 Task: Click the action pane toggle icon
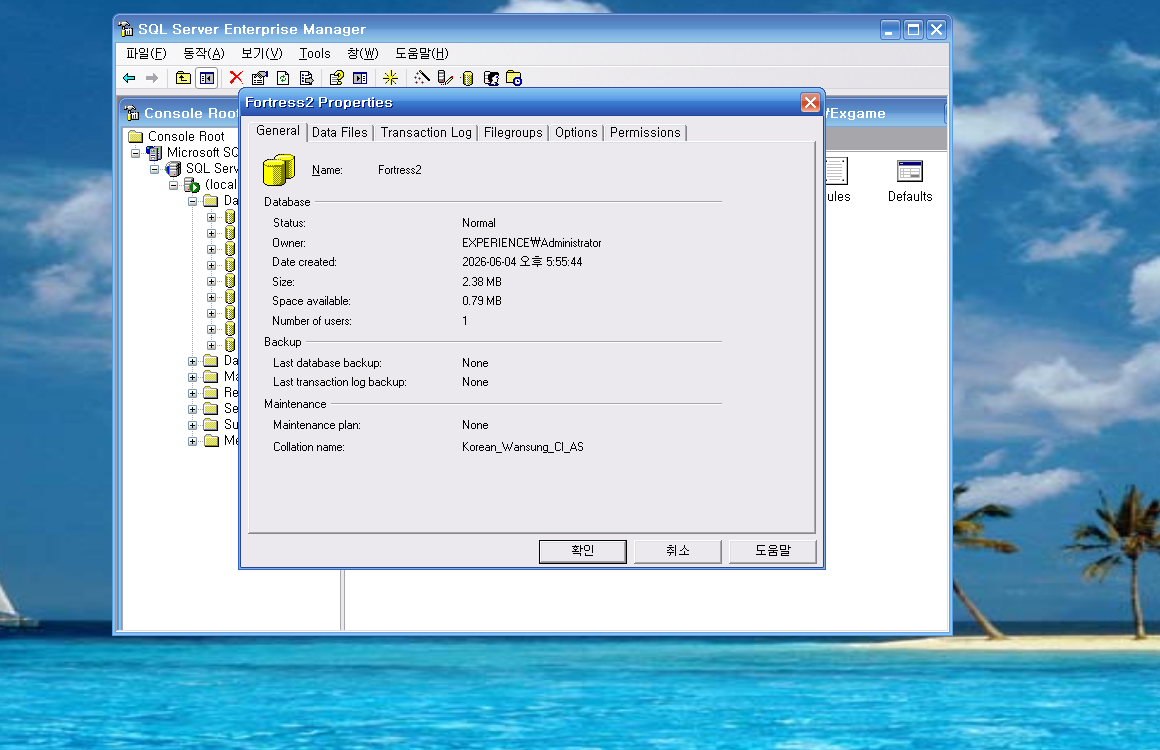pos(360,78)
